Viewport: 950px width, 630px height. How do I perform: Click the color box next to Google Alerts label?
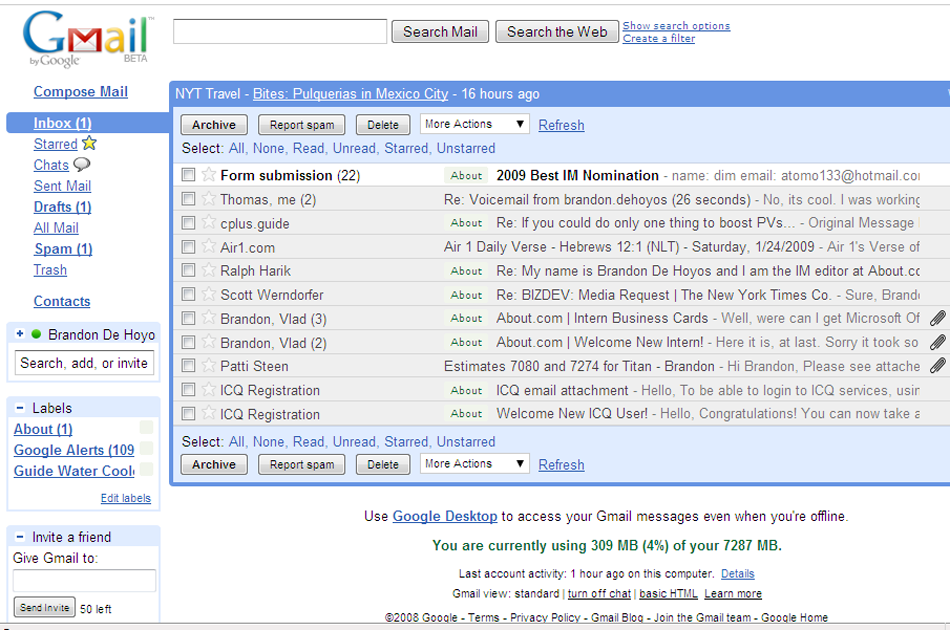[146, 449]
